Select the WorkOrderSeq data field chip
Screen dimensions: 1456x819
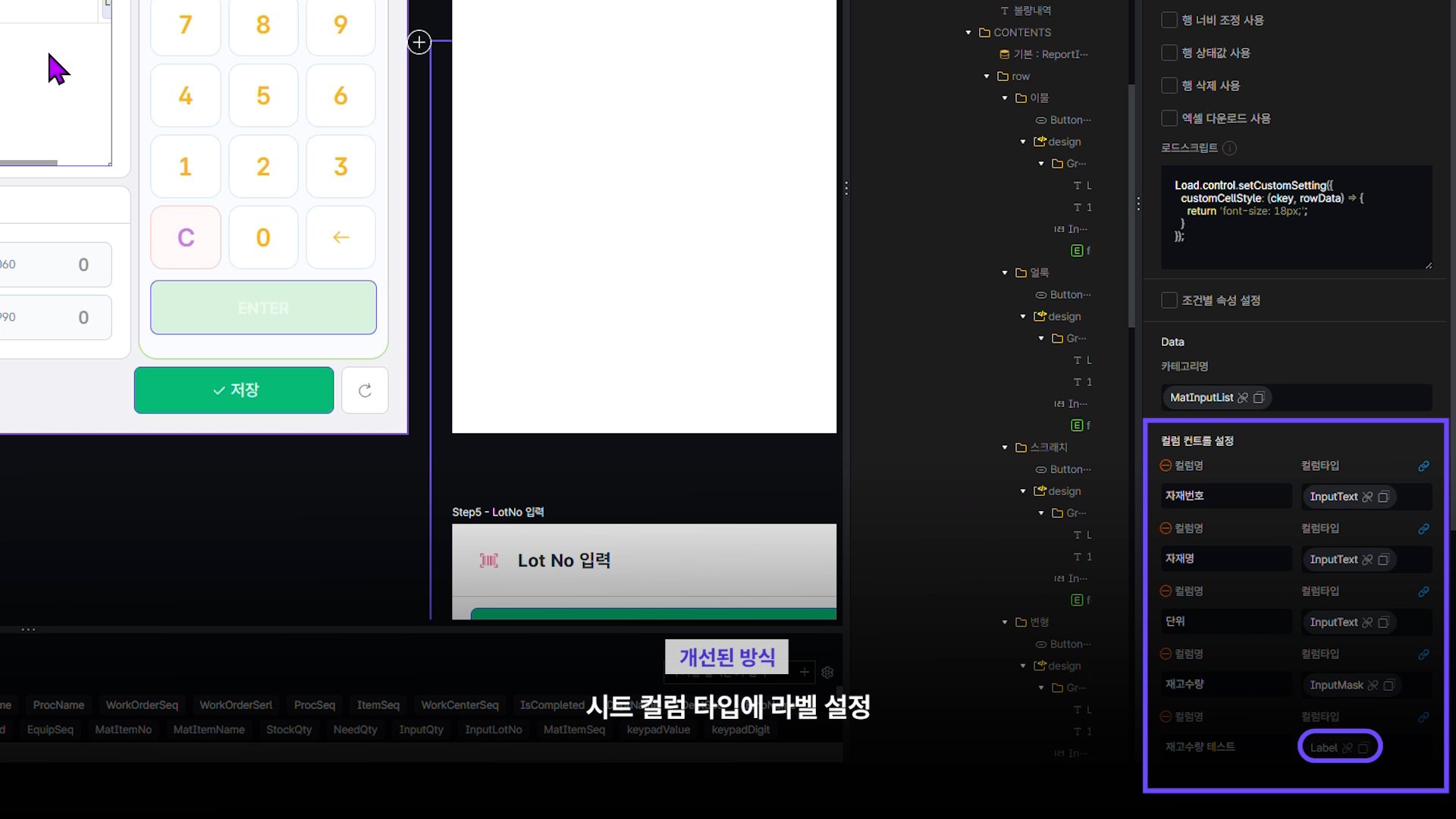[142, 705]
